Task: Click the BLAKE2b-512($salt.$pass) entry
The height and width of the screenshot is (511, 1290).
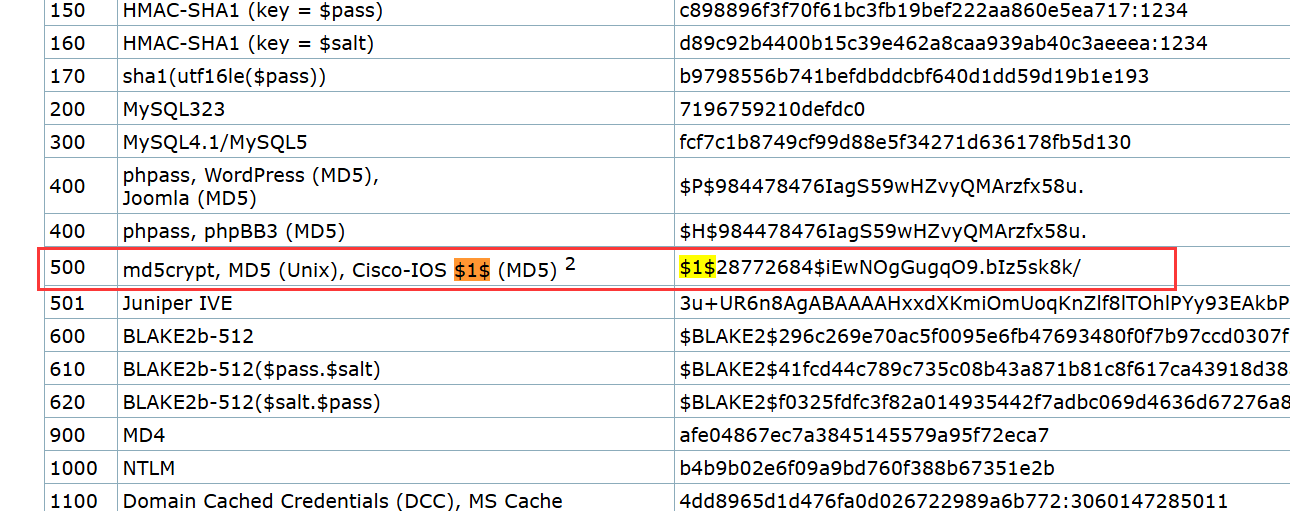Action: tap(251, 402)
